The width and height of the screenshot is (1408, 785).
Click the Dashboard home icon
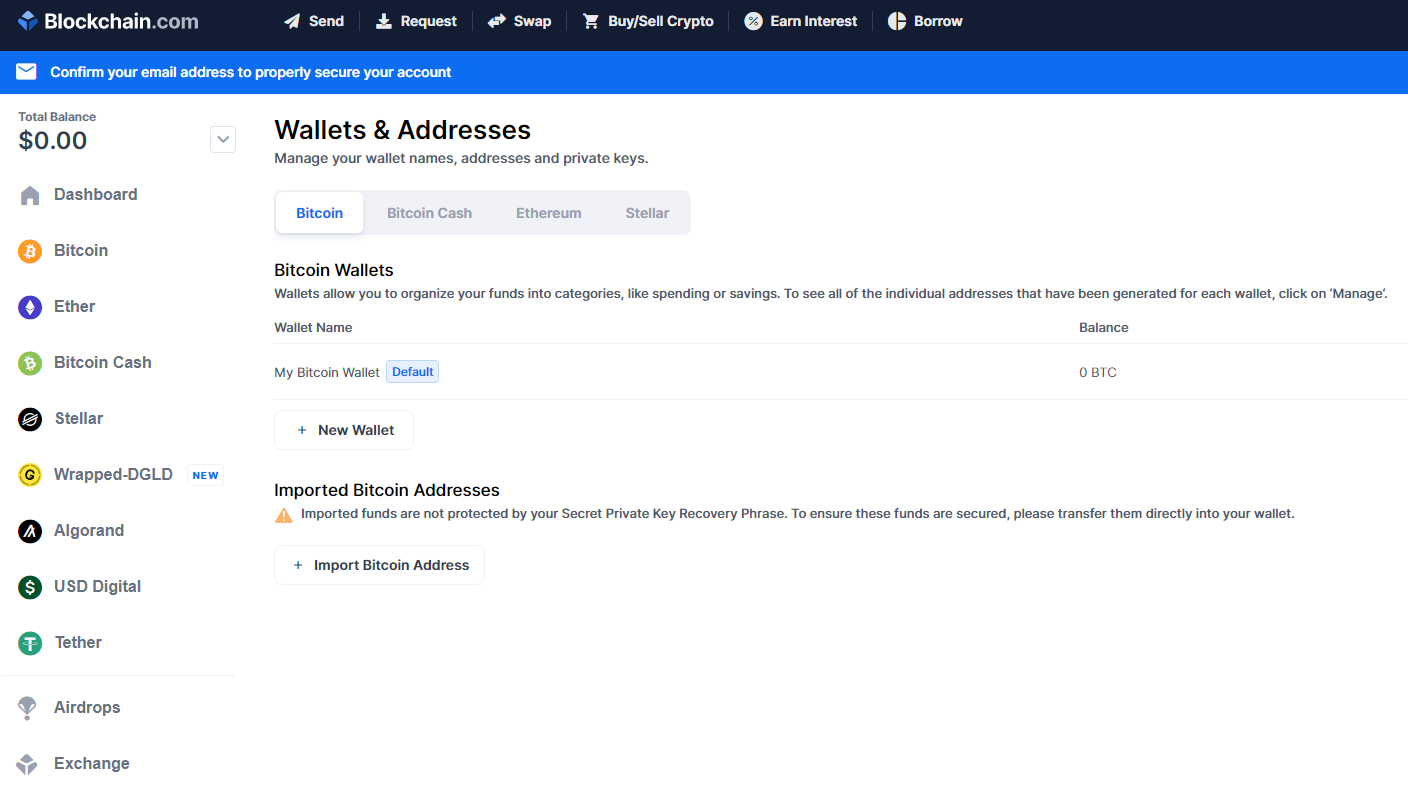30,195
